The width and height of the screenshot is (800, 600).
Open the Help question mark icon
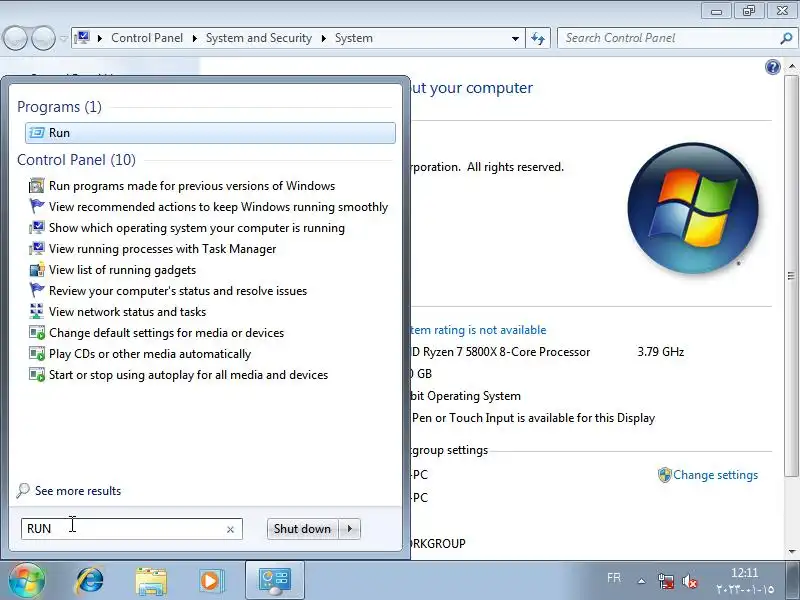(x=772, y=67)
